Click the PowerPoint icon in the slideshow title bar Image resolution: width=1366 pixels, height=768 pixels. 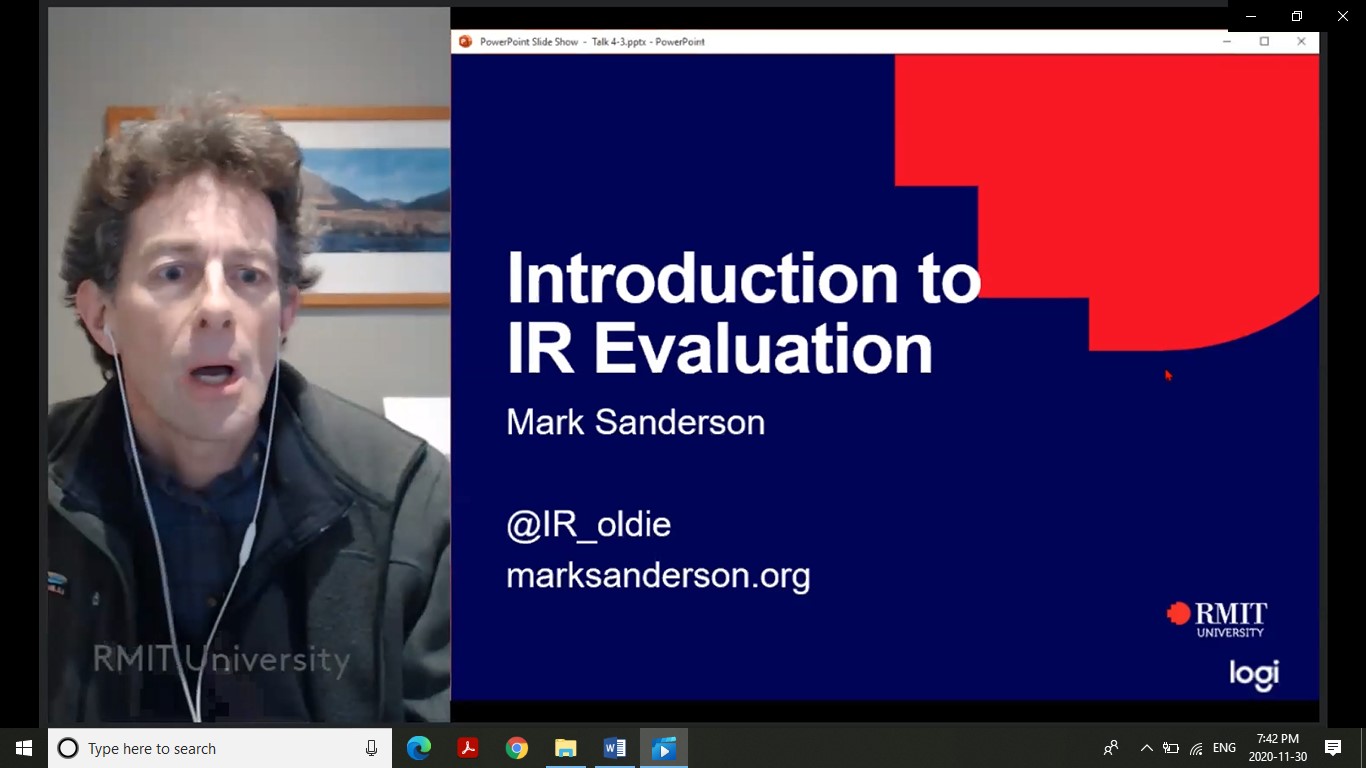click(465, 42)
